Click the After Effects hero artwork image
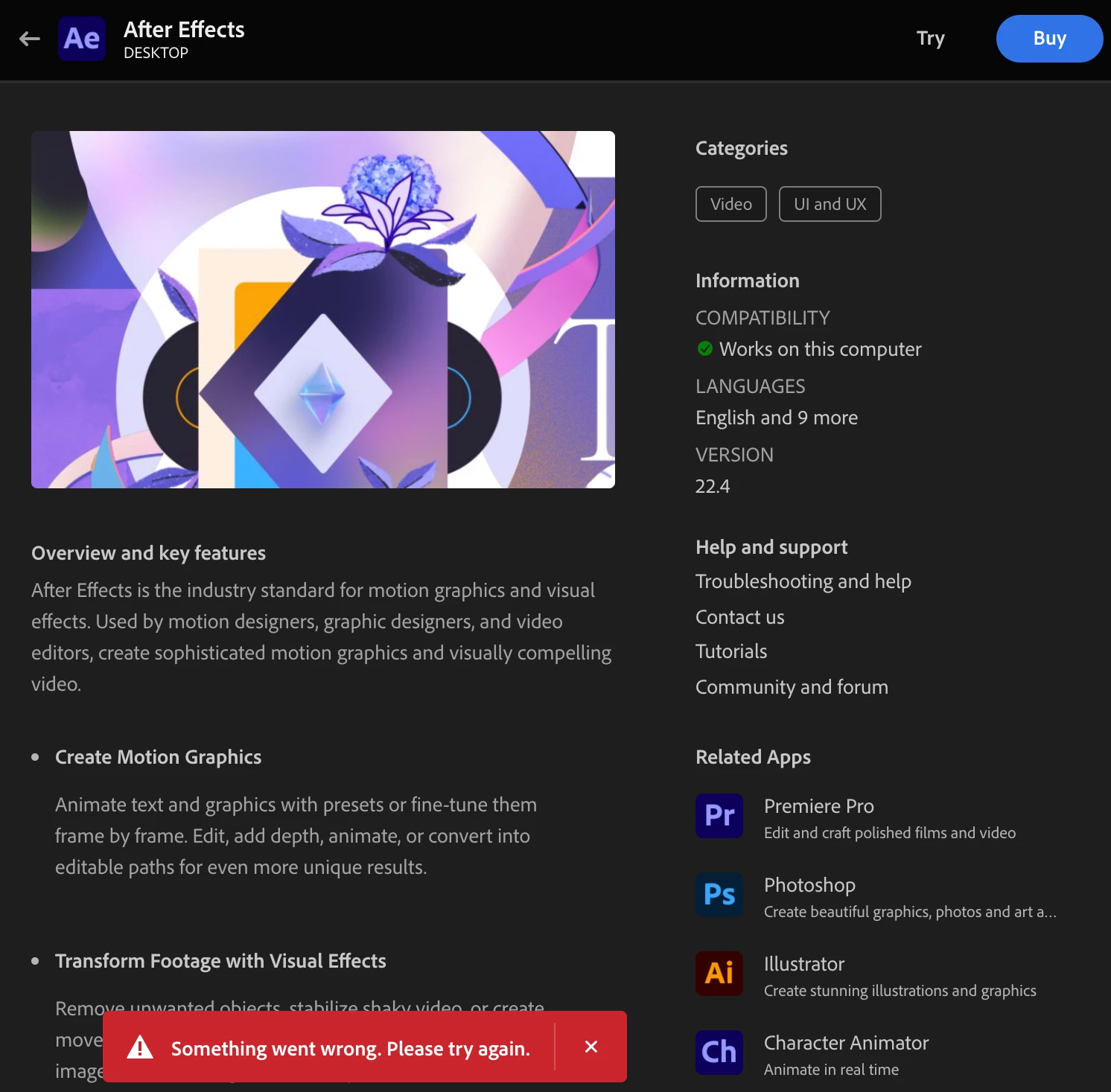This screenshot has width=1111, height=1092. pos(323,310)
